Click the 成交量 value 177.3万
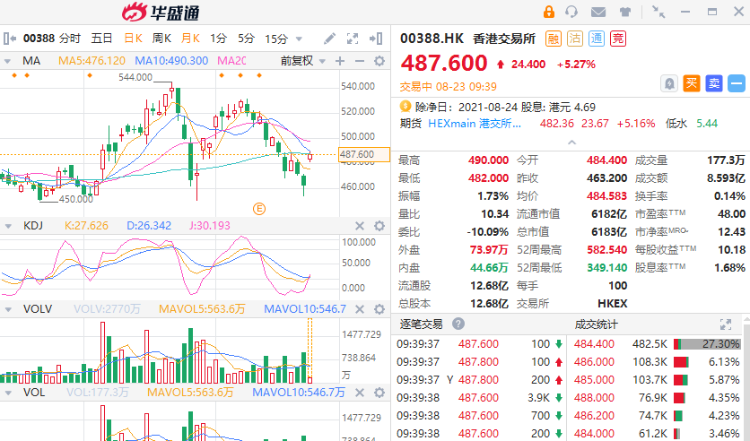Screen dimensions: 750x441 point(726,160)
